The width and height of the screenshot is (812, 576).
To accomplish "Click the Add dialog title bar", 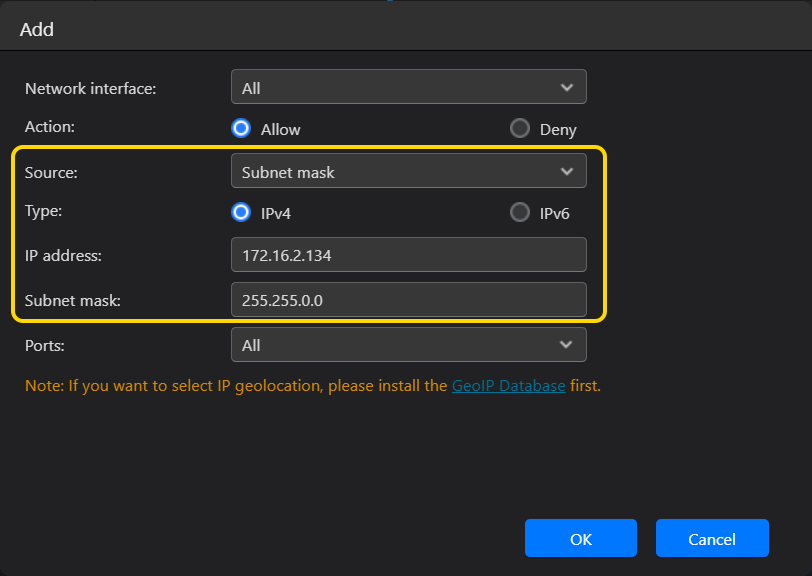I will tap(406, 28).
